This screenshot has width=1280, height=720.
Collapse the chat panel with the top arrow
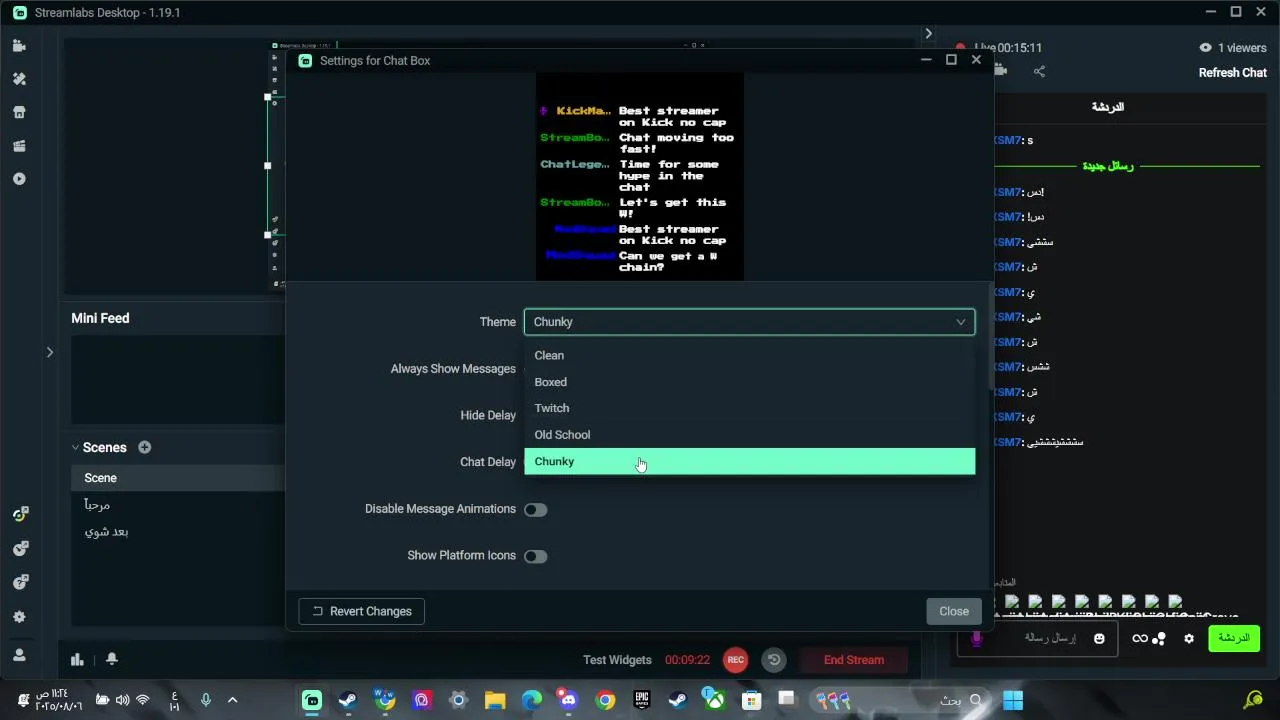[928, 33]
